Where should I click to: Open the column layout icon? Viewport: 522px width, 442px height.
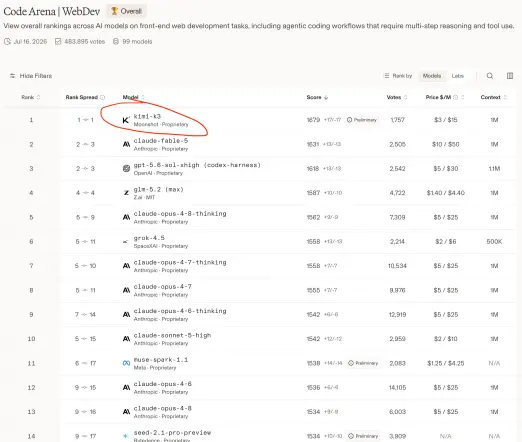coord(510,76)
